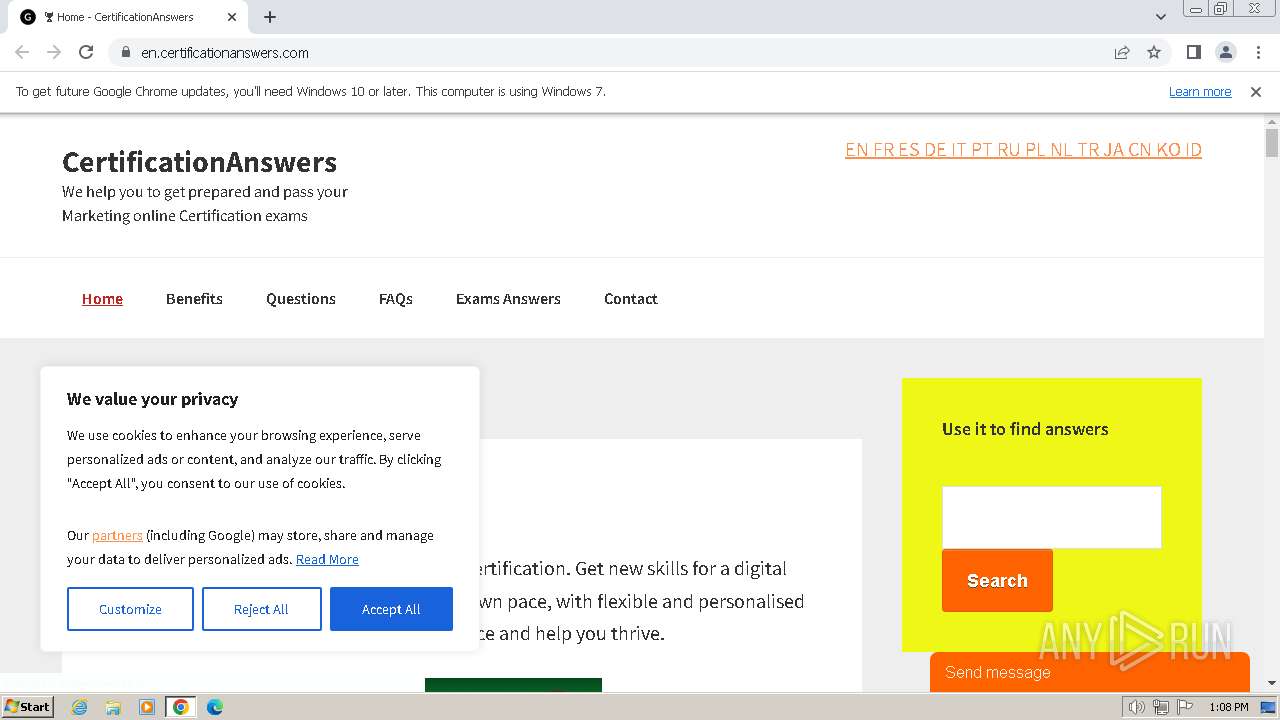Viewport: 1280px width, 720px height.
Task: Reload the current page
Action: click(x=86, y=52)
